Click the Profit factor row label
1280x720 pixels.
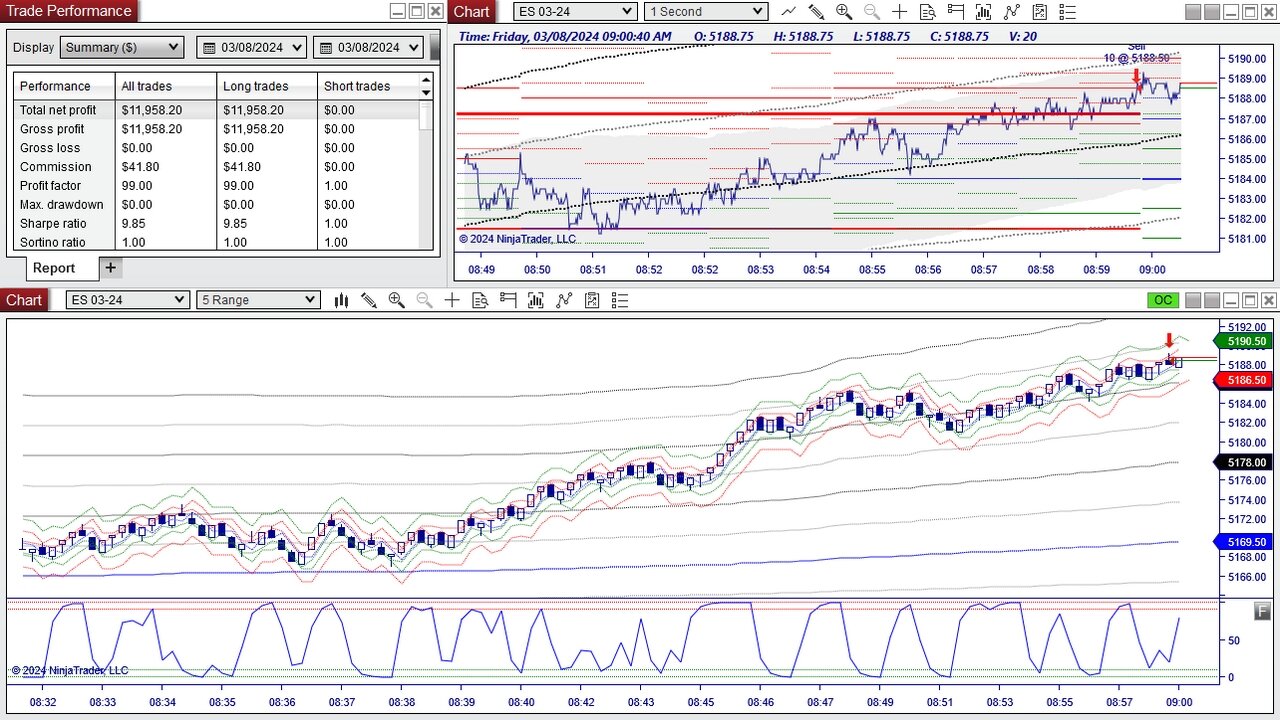coord(50,186)
